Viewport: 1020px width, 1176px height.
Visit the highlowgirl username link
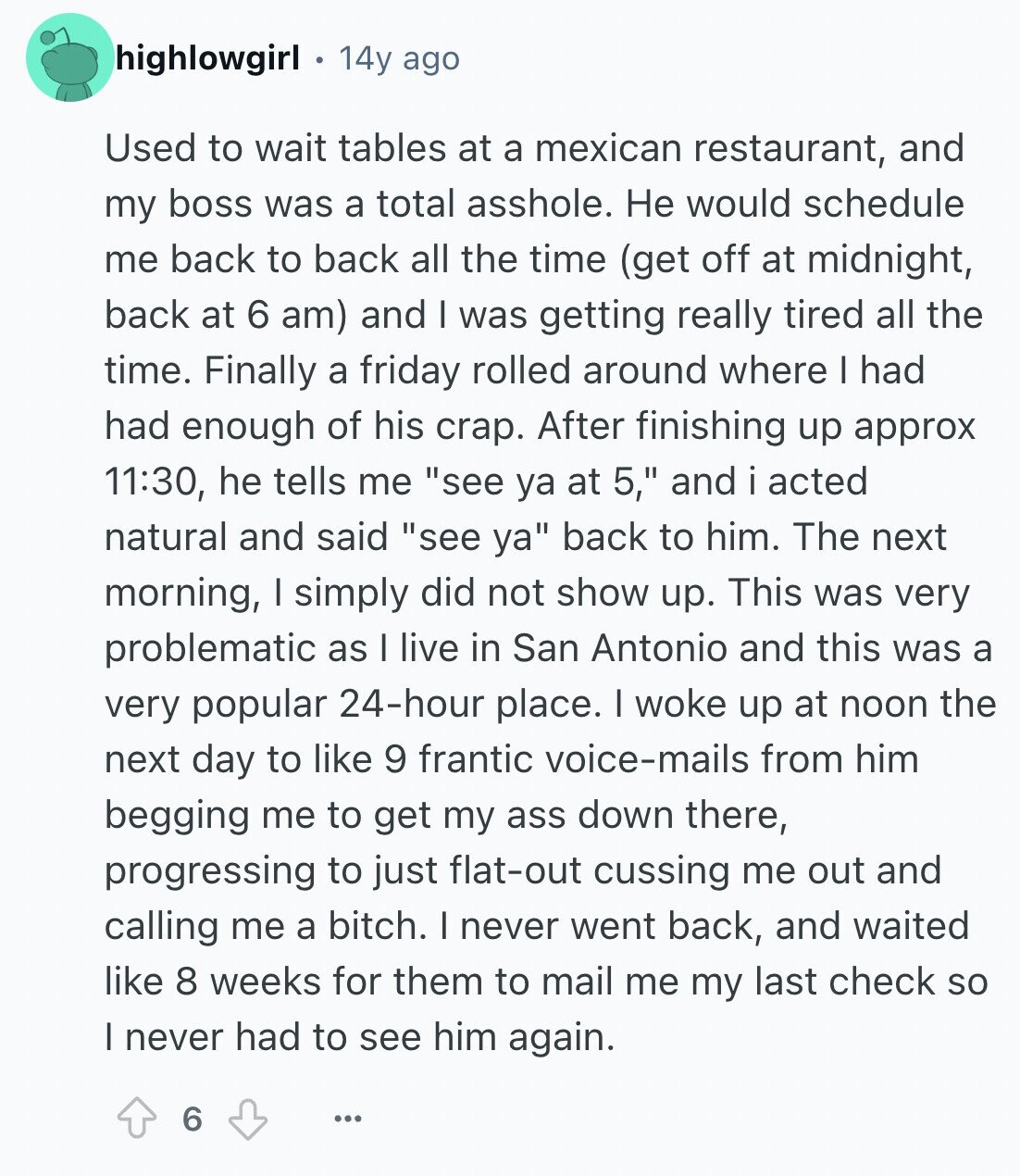point(208,59)
